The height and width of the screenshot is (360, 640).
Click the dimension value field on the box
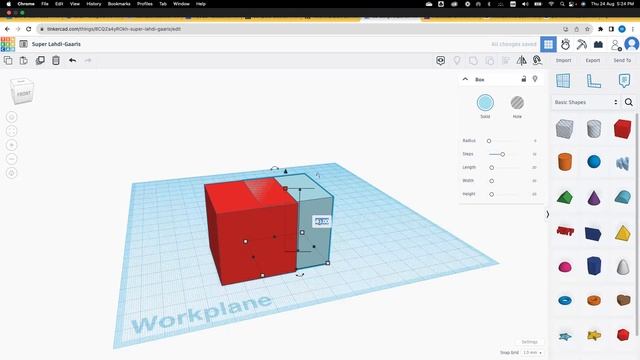pos(322,222)
